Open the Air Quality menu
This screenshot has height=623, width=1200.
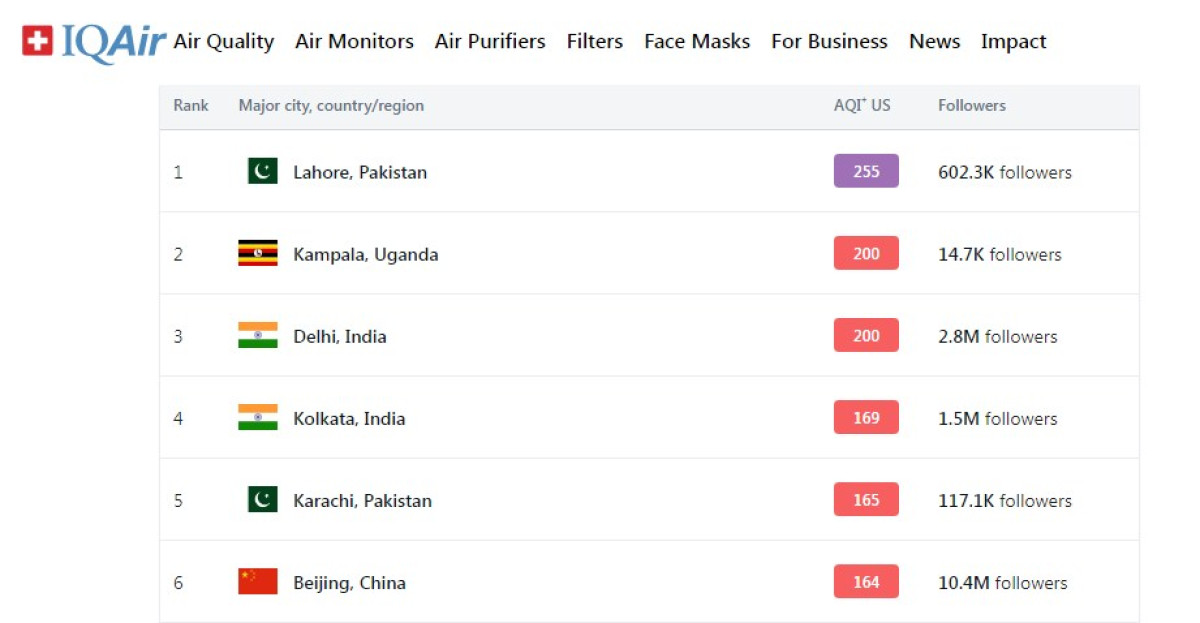click(223, 42)
